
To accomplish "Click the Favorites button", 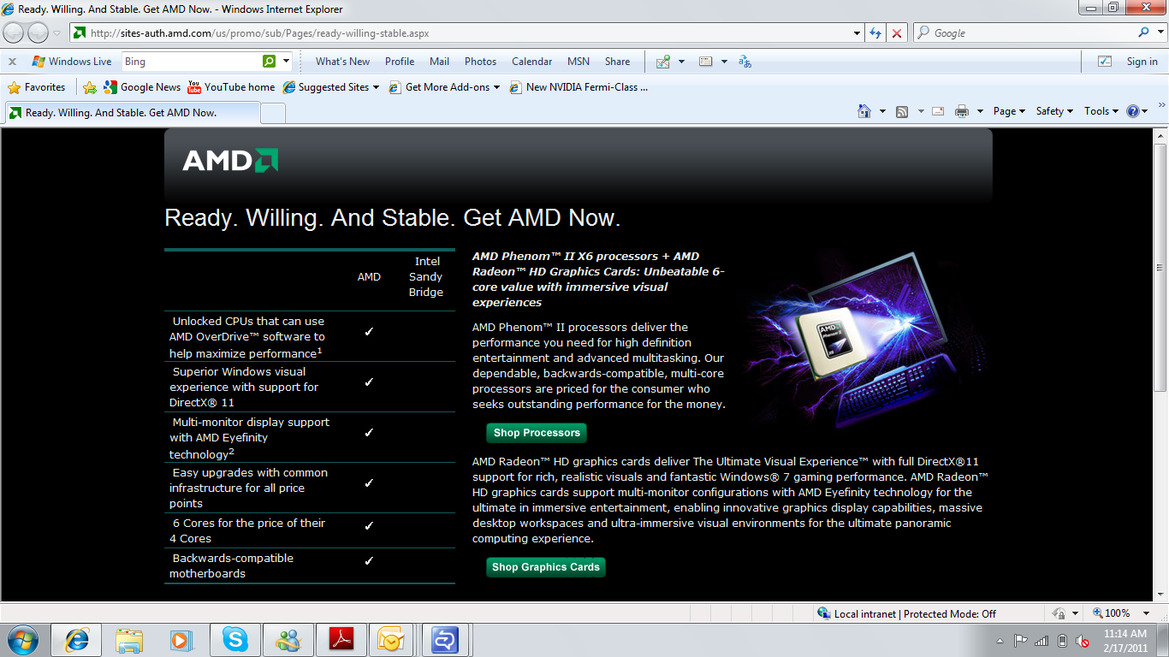I will click(x=37, y=87).
